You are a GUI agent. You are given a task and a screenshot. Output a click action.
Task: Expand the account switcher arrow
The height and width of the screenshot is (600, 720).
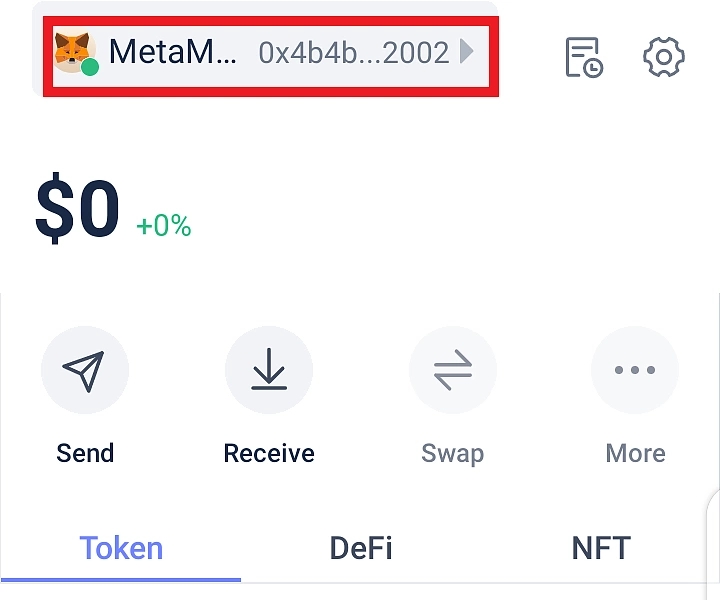click(x=467, y=52)
